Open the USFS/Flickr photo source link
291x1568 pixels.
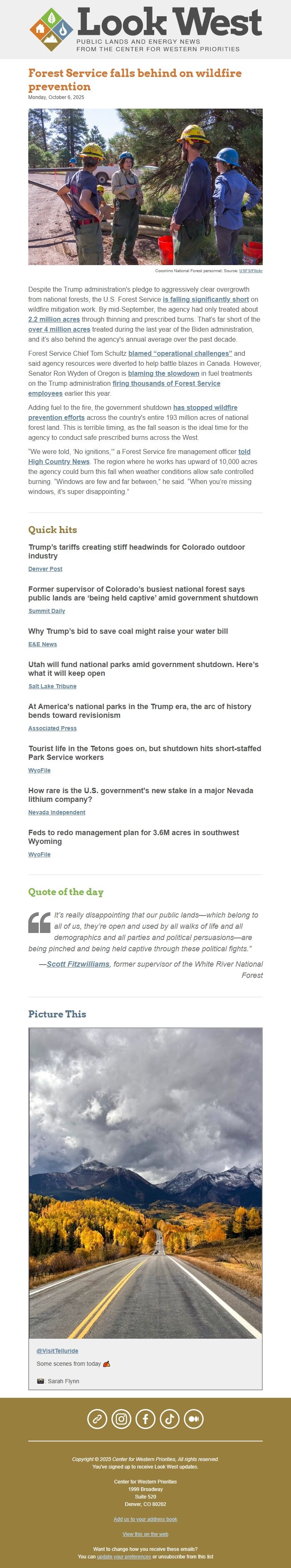pos(251,270)
